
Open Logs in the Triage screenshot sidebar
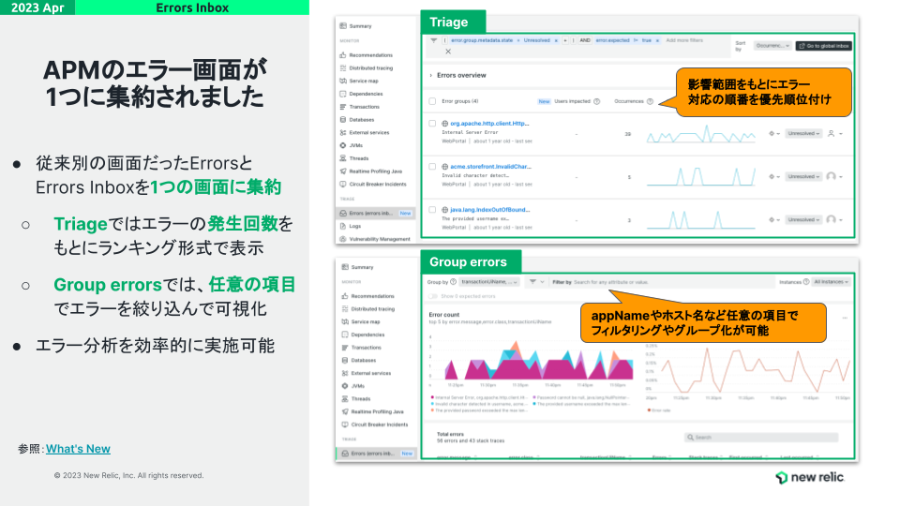click(351, 226)
